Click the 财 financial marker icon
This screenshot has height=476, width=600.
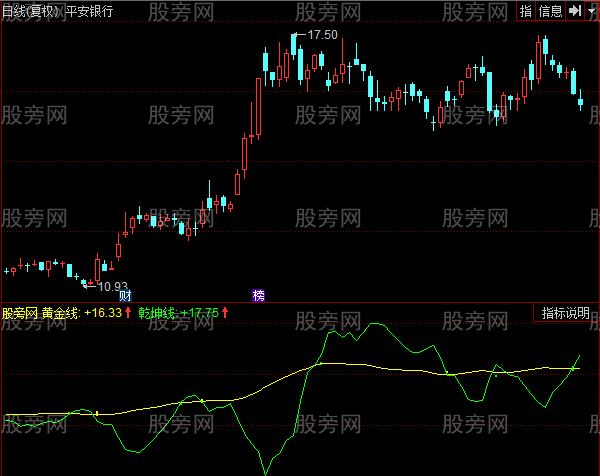click(125, 295)
